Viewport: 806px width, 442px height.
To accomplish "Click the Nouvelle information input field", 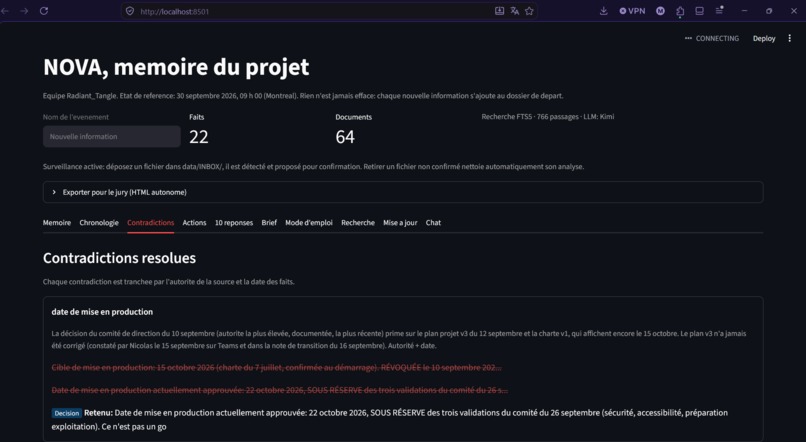I will tap(112, 137).
